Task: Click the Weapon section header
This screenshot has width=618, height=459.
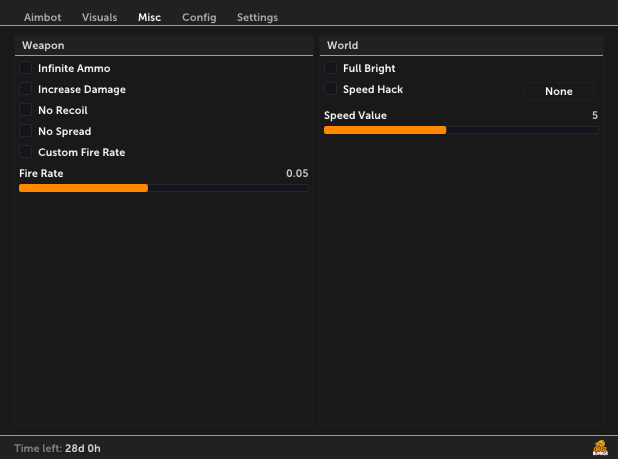Action: [164, 45]
